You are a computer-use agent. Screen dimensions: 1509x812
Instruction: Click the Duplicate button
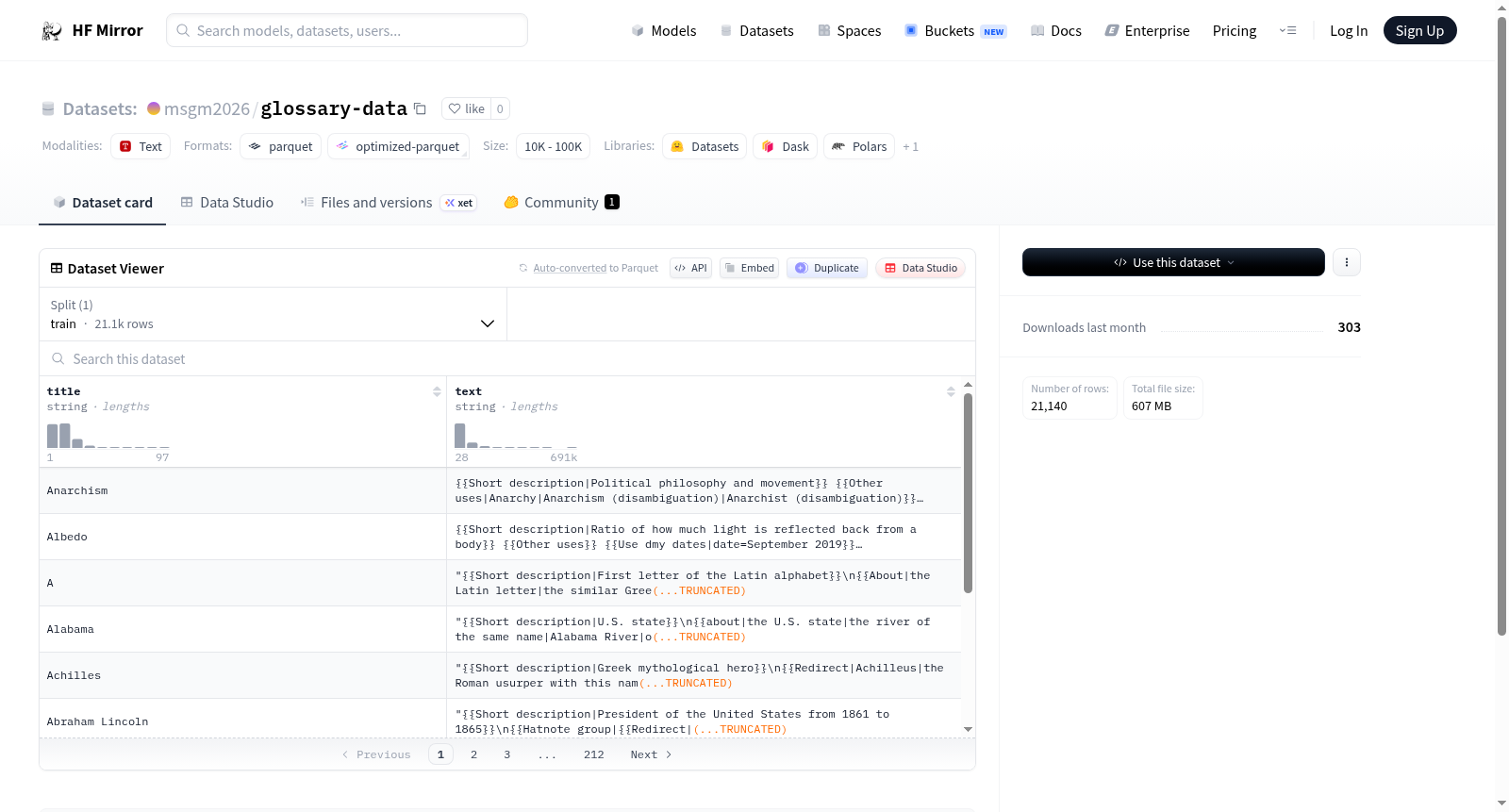pyautogui.click(x=826, y=268)
